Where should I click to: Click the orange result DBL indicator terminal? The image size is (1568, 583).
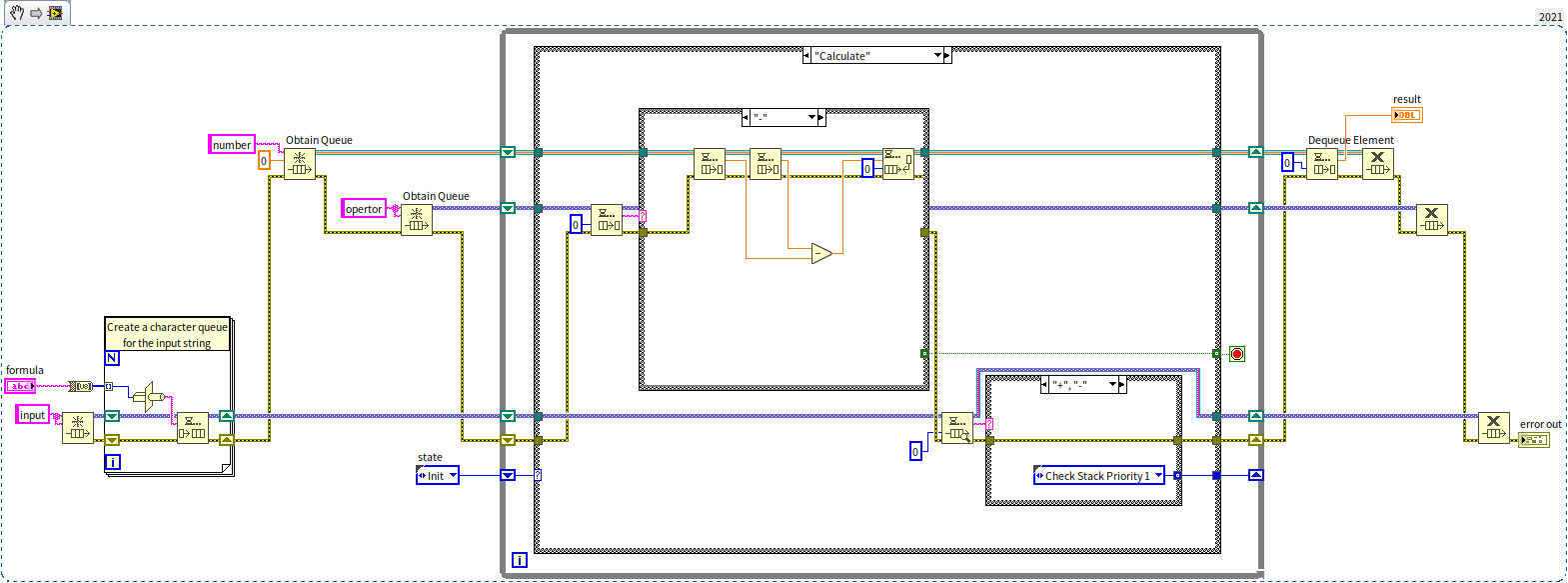coord(1407,115)
